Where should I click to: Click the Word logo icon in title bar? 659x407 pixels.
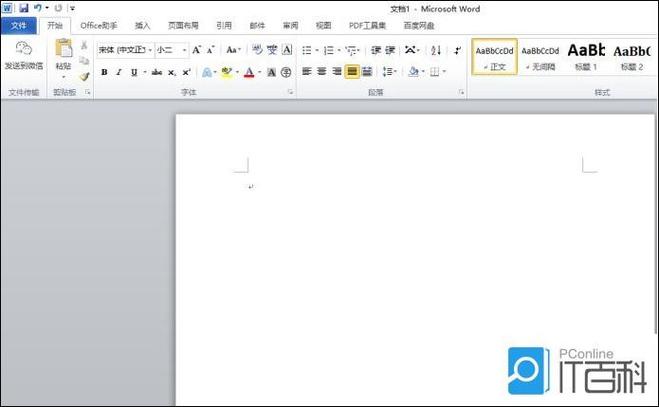[x=7, y=8]
